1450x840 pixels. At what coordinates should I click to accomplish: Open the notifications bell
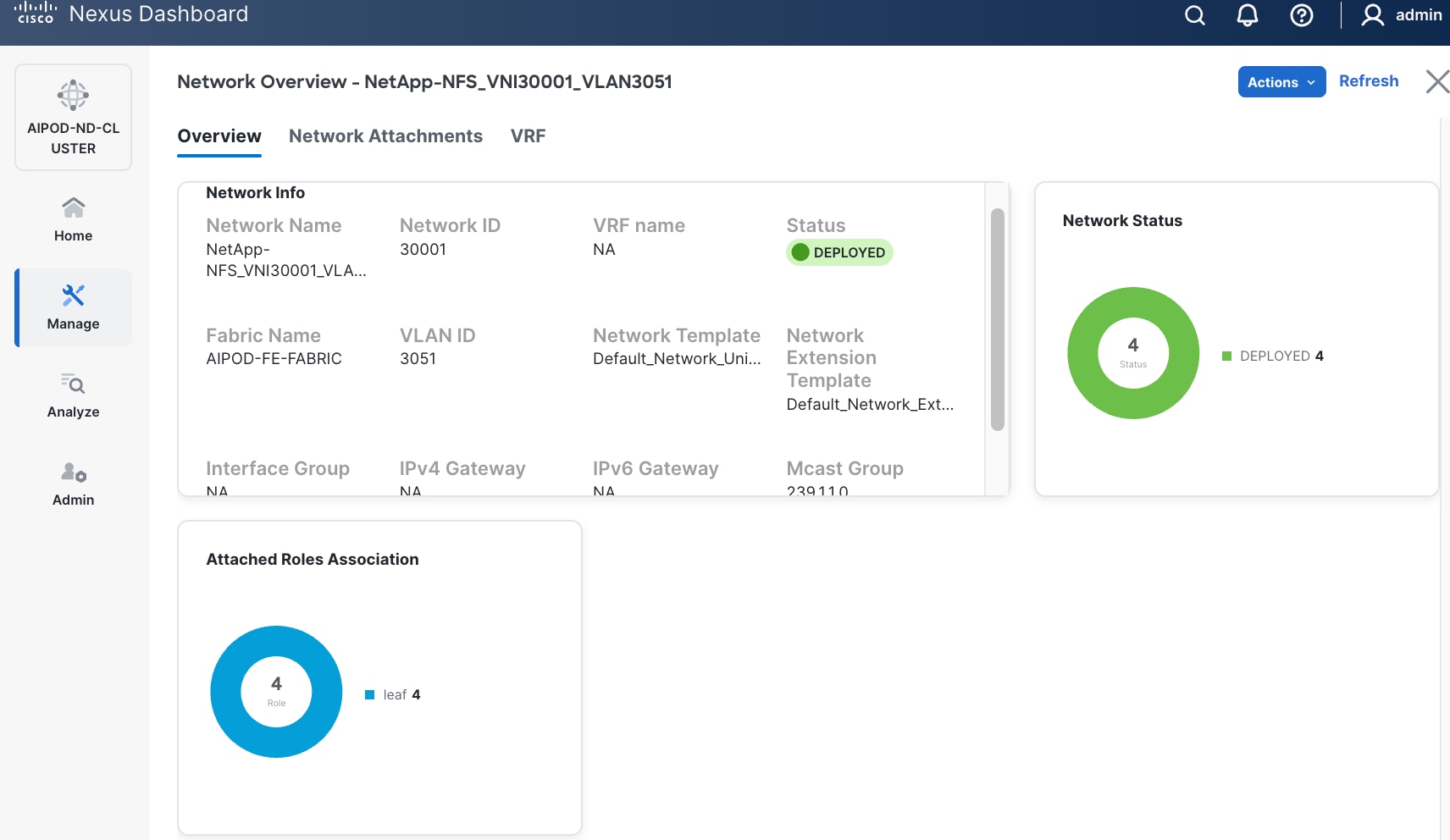[x=1248, y=15]
